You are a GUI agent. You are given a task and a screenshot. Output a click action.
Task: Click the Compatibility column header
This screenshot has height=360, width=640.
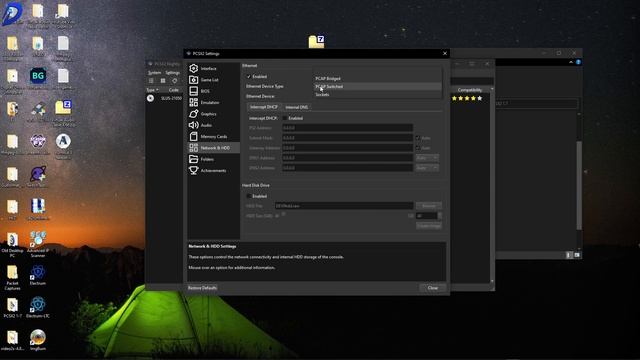coord(470,90)
